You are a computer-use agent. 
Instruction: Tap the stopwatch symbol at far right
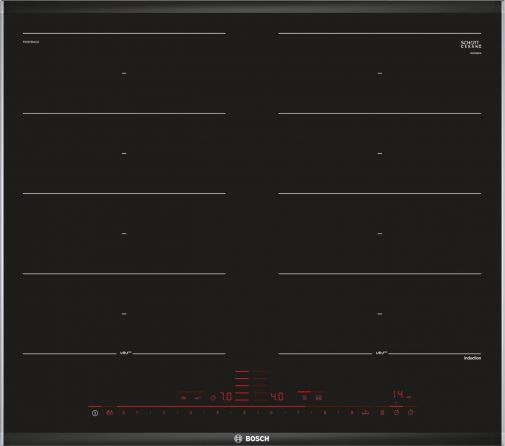[x=411, y=413]
